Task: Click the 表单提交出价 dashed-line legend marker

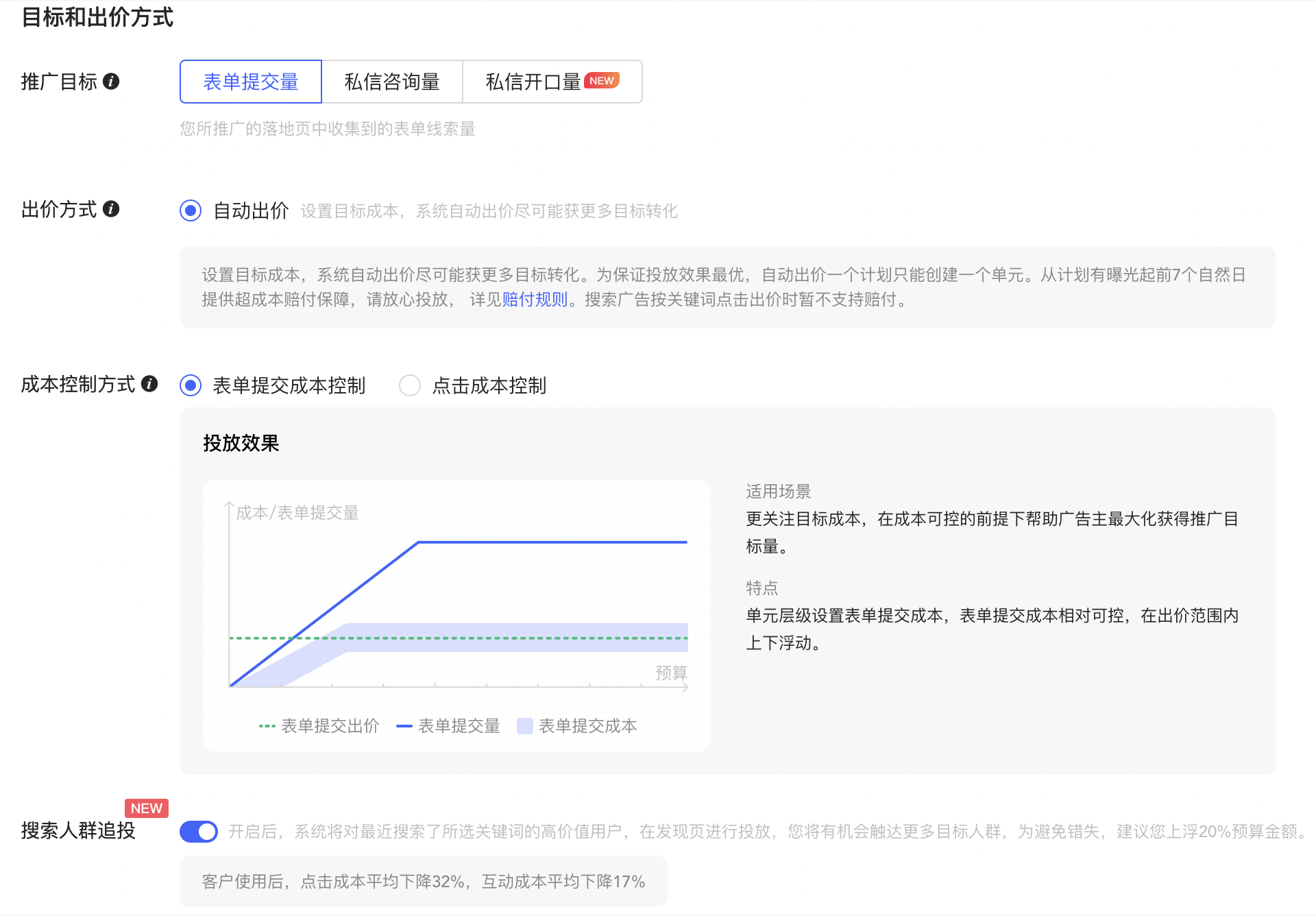Action: click(x=267, y=725)
